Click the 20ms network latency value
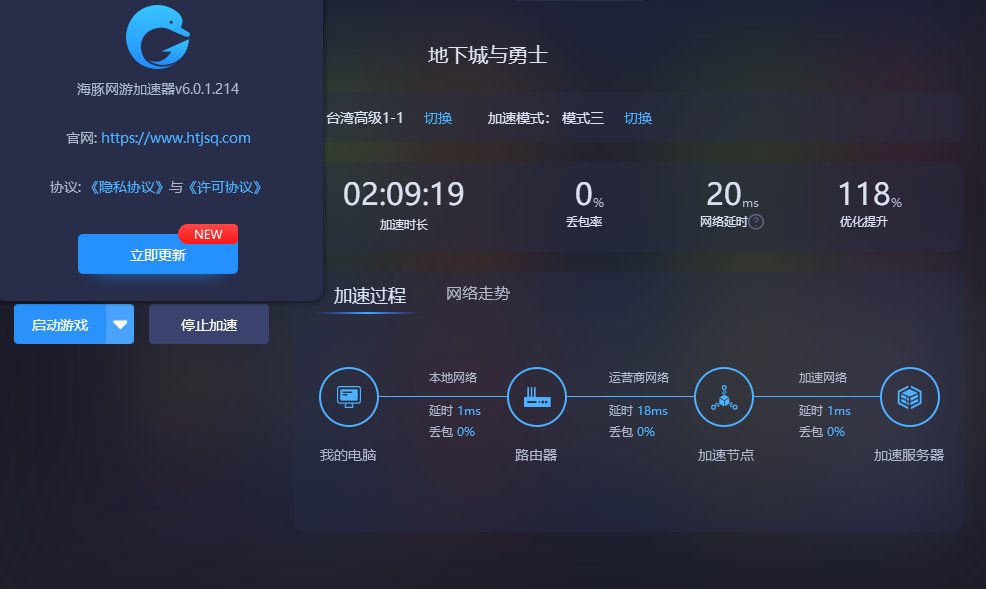Viewport: 986px width, 589px height. pos(732,194)
